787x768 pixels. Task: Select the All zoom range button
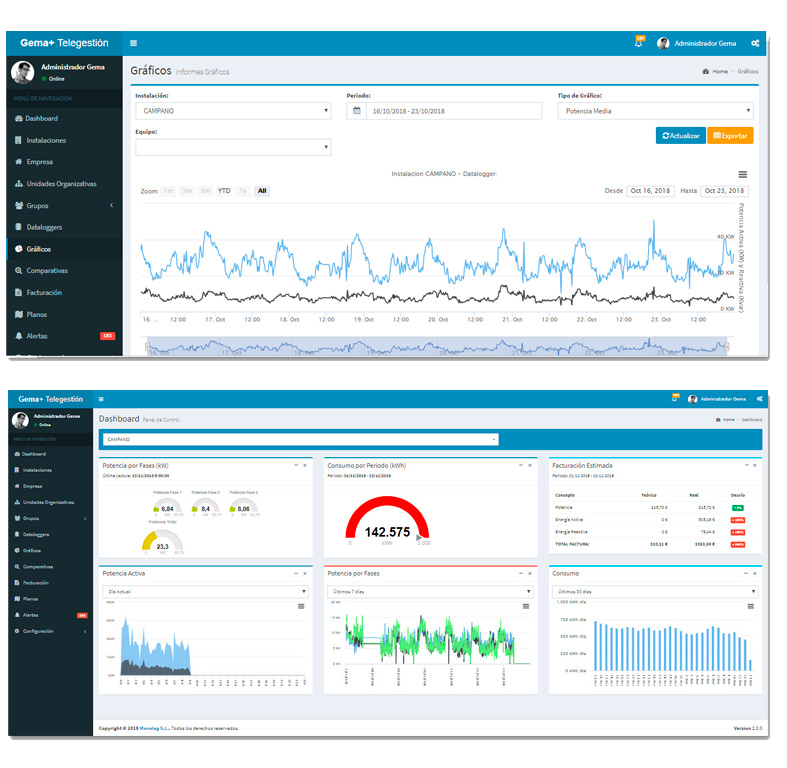pos(262,191)
